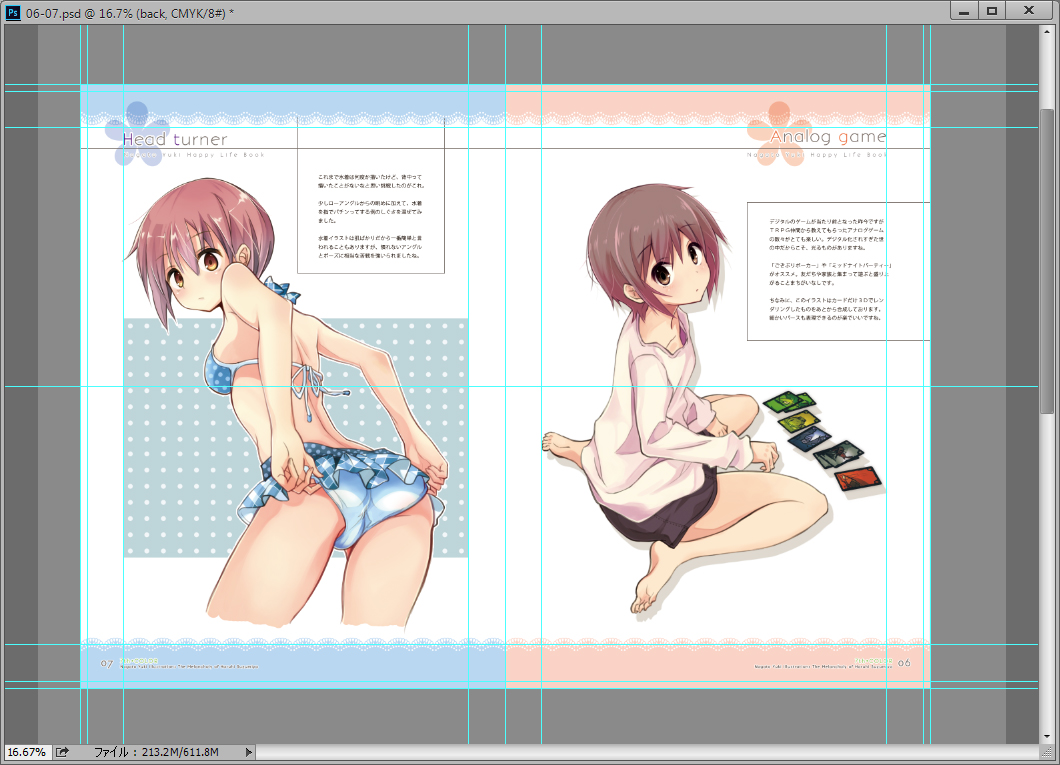The image size is (1060, 765).
Task: Maximize the 06-07.psd document window
Action: click(992, 11)
